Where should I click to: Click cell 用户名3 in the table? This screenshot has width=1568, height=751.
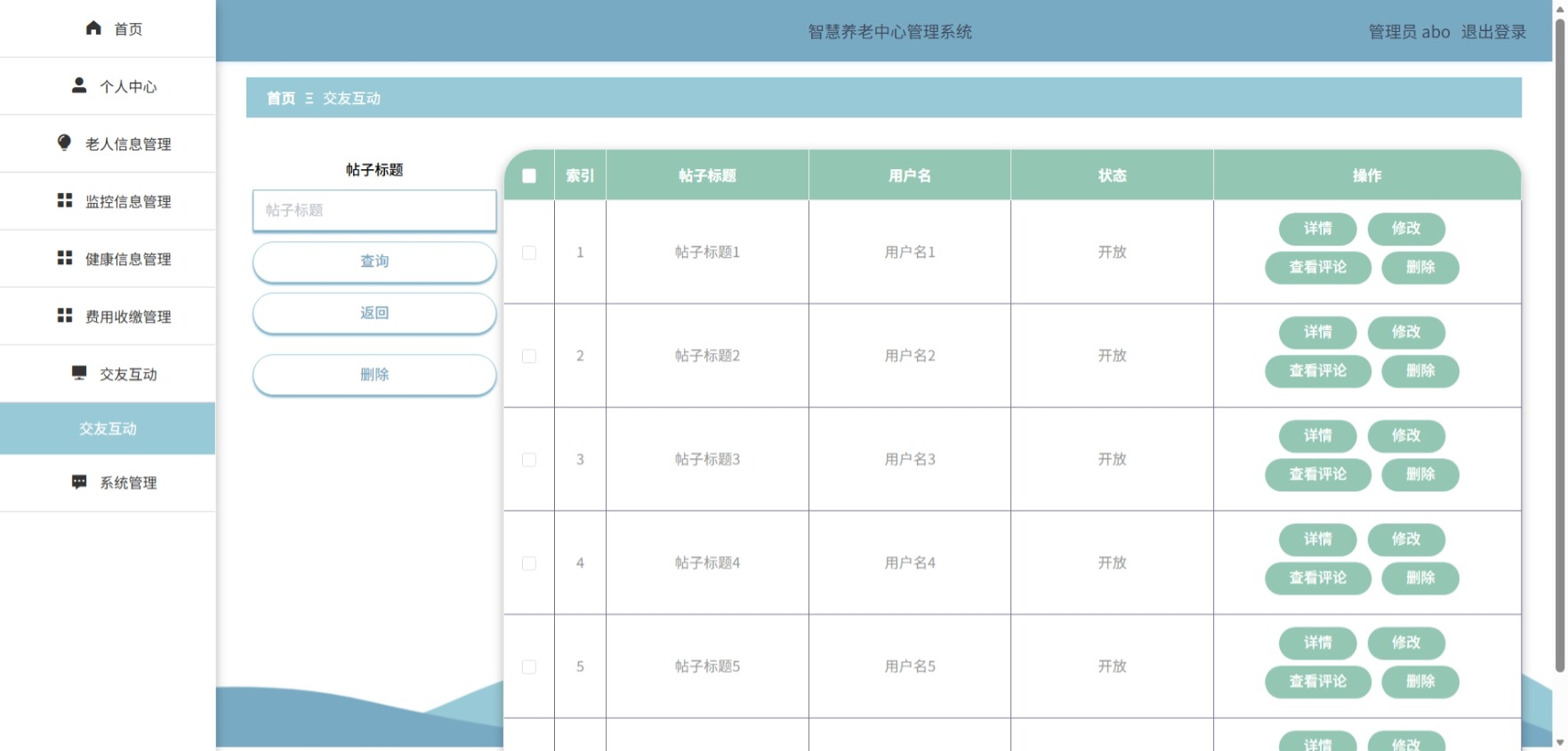point(910,459)
